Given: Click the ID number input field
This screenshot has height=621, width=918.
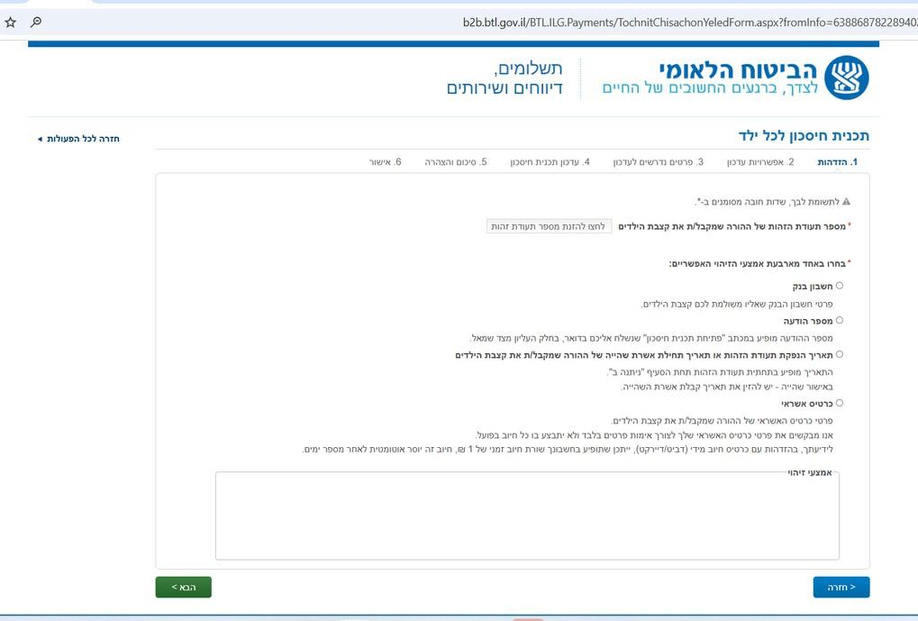Looking at the screenshot, I should [x=549, y=227].
